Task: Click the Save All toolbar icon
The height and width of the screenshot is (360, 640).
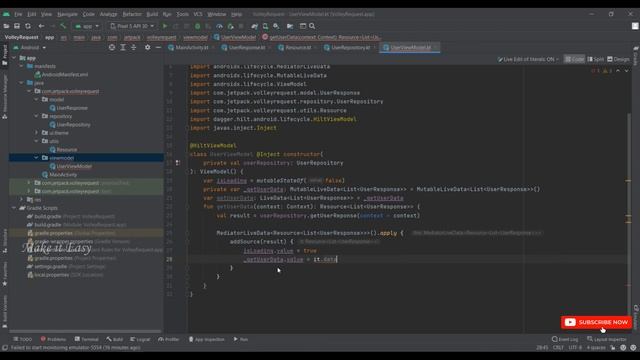Action: [x=17, y=26]
